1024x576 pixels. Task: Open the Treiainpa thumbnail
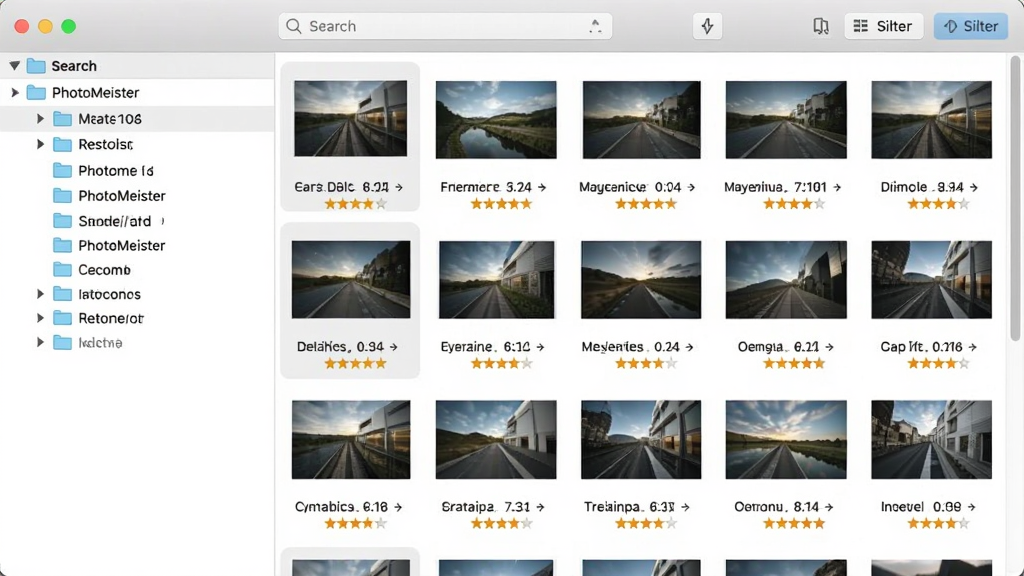point(641,440)
